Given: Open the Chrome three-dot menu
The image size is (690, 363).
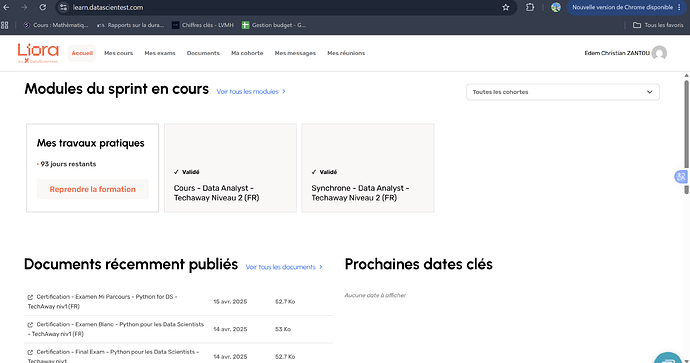Looking at the screenshot, I should click(x=679, y=7).
